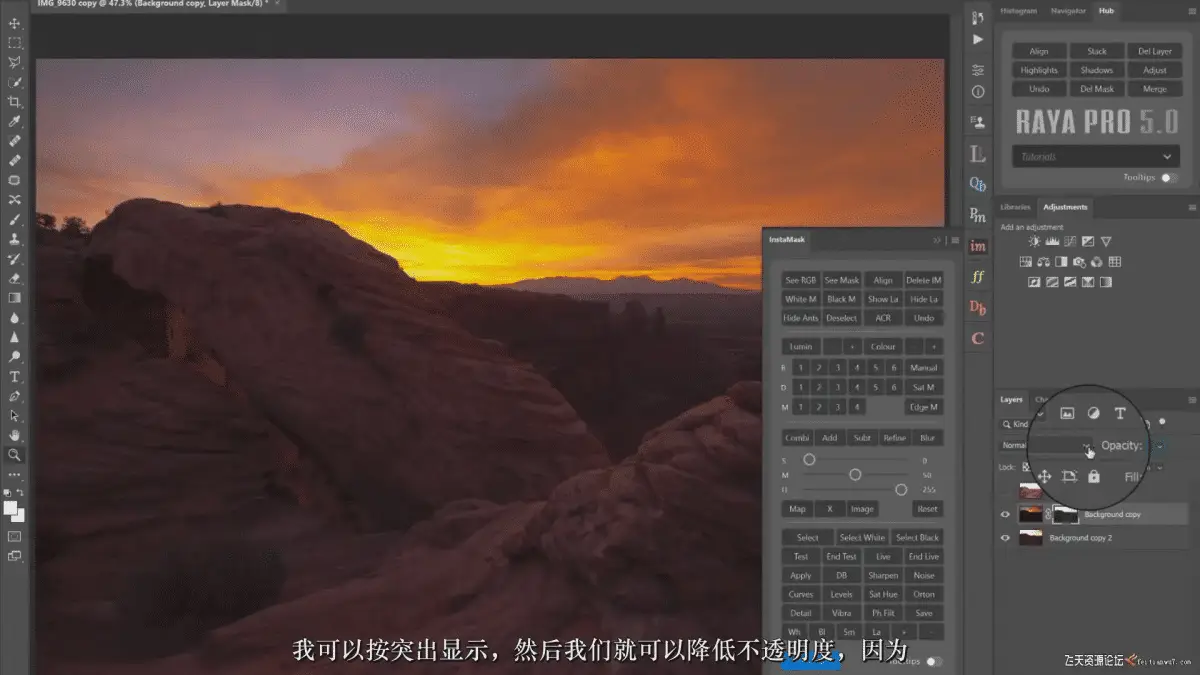
Task: Hide the Background copy 2 layer
Action: click(1006, 537)
